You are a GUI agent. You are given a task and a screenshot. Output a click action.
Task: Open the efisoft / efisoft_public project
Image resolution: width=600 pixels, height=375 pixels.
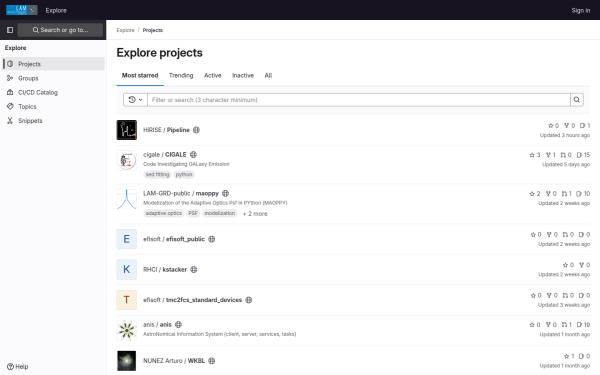(x=174, y=239)
